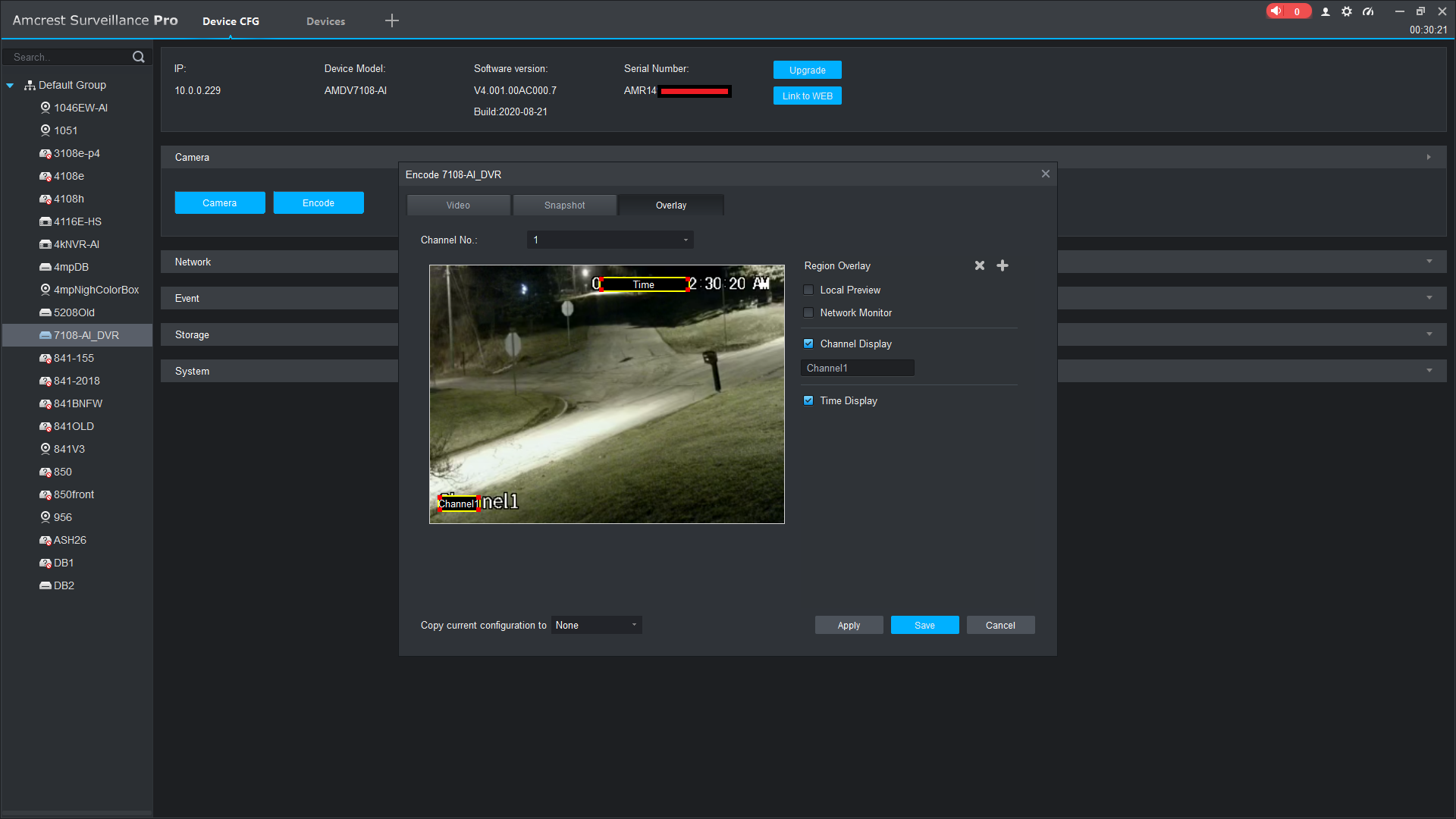Select the 7108-AI_DVR device
Image resolution: width=1456 pixels, height=819 pixels.
pyautogui.click(x=77, y=335)
